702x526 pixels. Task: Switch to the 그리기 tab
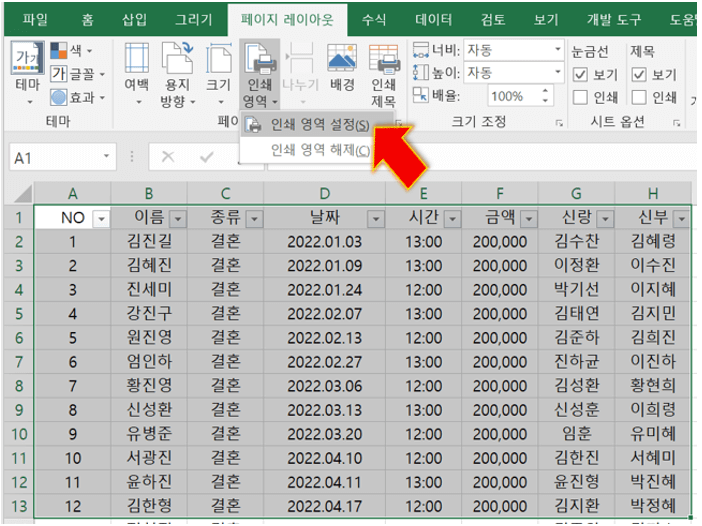point(193,20)
